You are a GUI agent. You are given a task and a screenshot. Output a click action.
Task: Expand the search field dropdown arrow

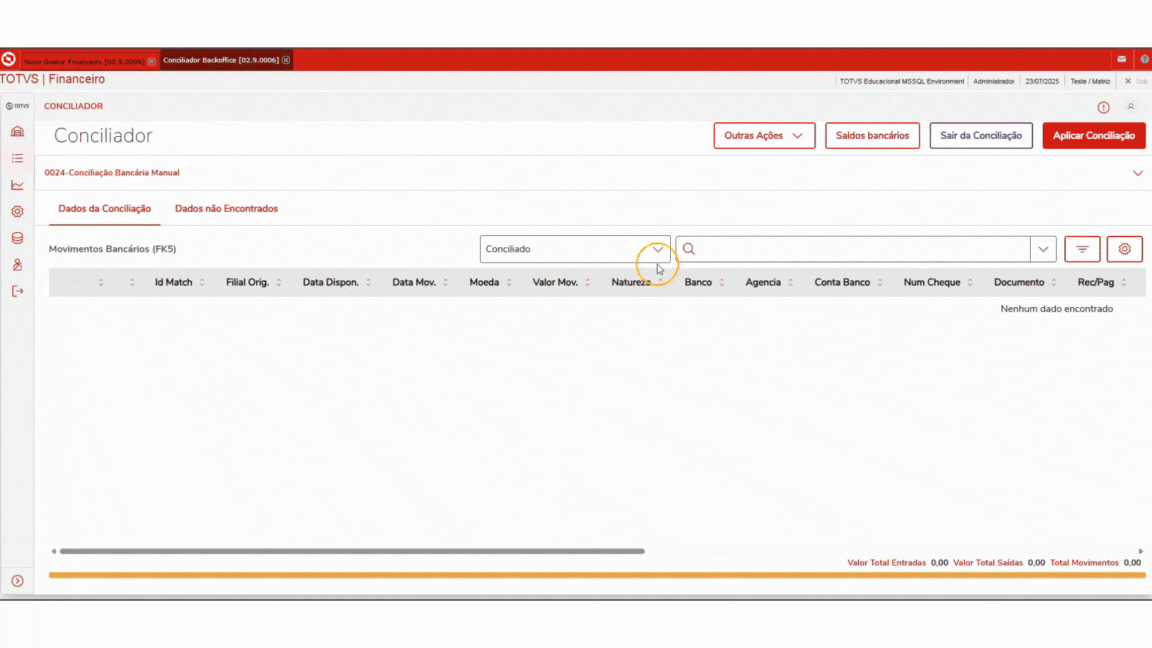tap(1043, 249)
